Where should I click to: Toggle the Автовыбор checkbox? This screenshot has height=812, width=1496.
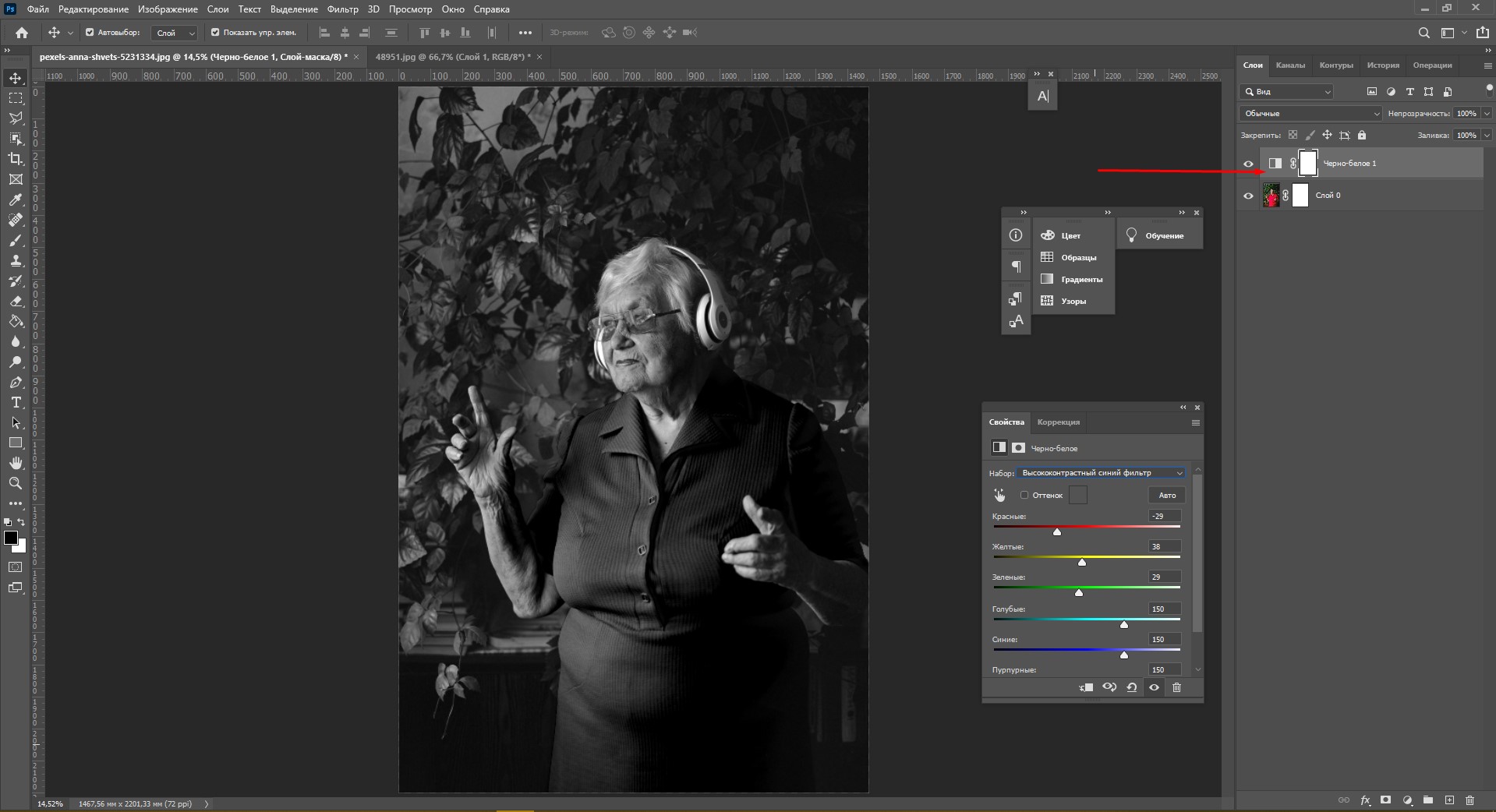90,33
